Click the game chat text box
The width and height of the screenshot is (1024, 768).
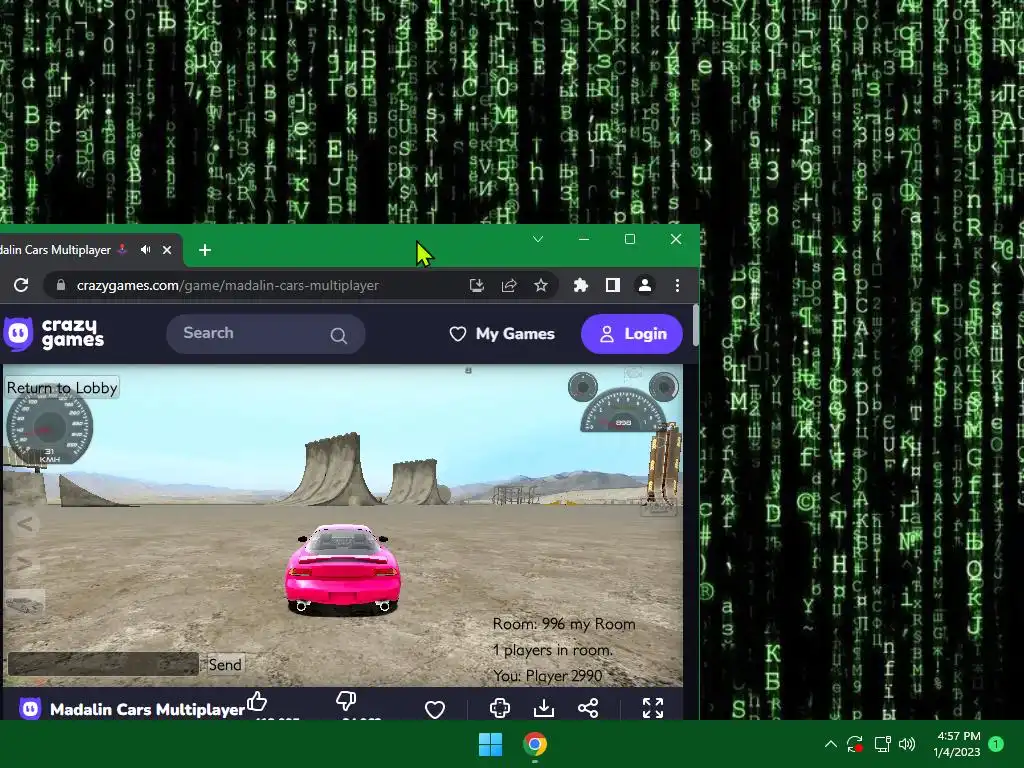coord(103,664)
